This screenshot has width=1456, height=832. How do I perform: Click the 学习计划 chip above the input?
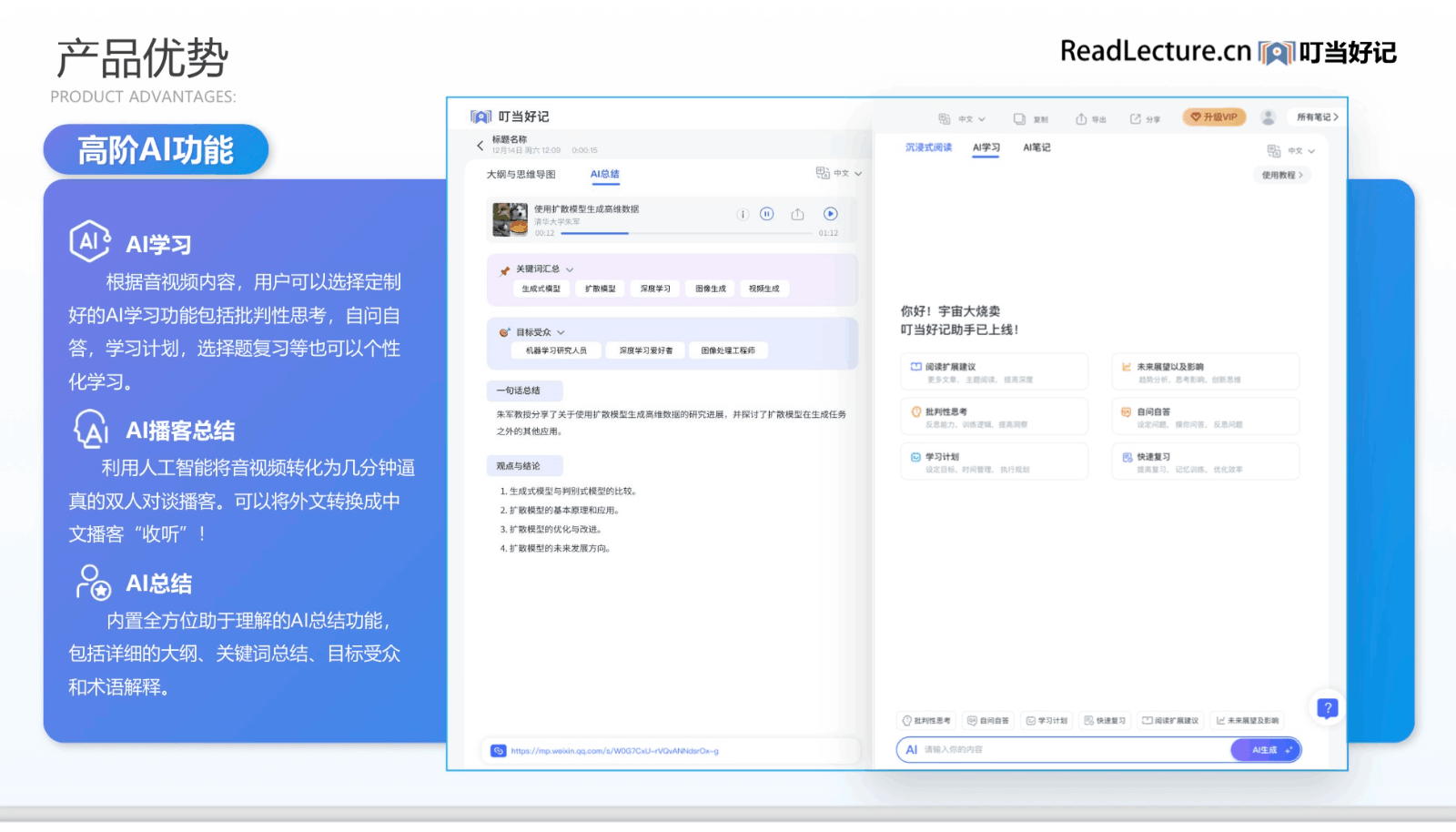coord(1046,720)
